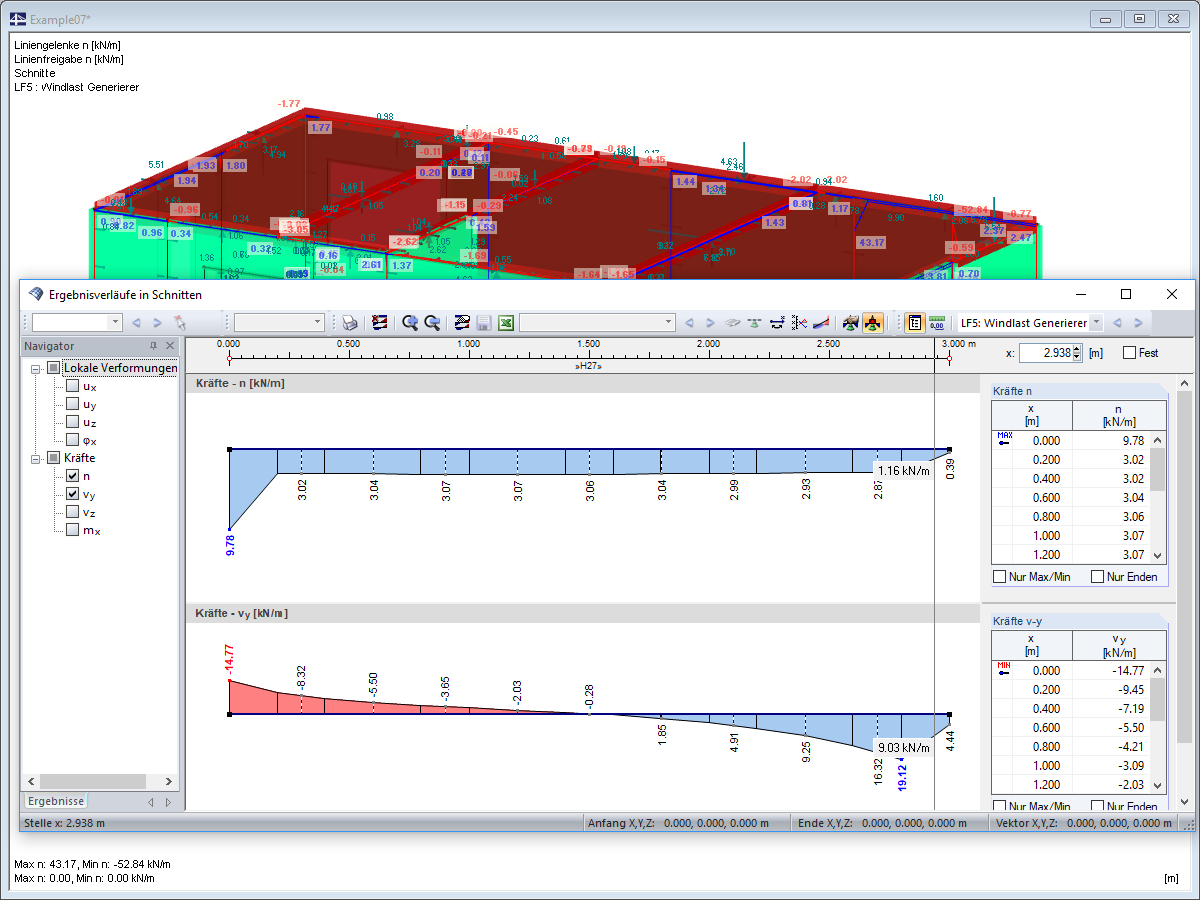
Task: Click the dotted line with red cross icon
Action: (799, 323)
